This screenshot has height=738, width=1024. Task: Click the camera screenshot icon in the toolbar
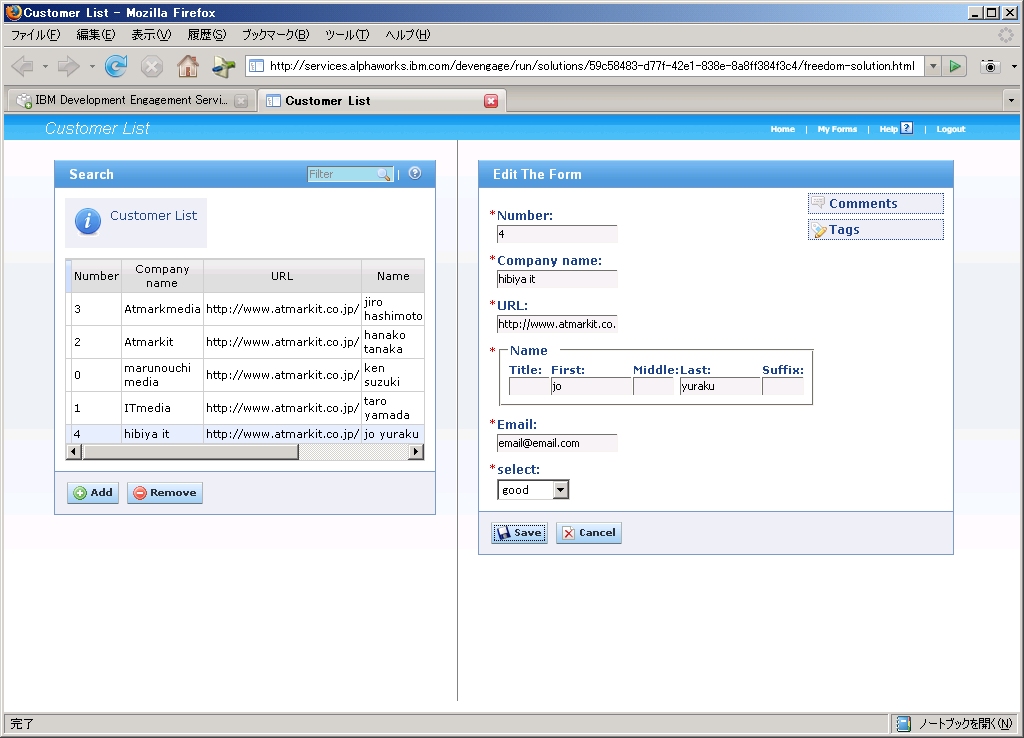[990, 66]
